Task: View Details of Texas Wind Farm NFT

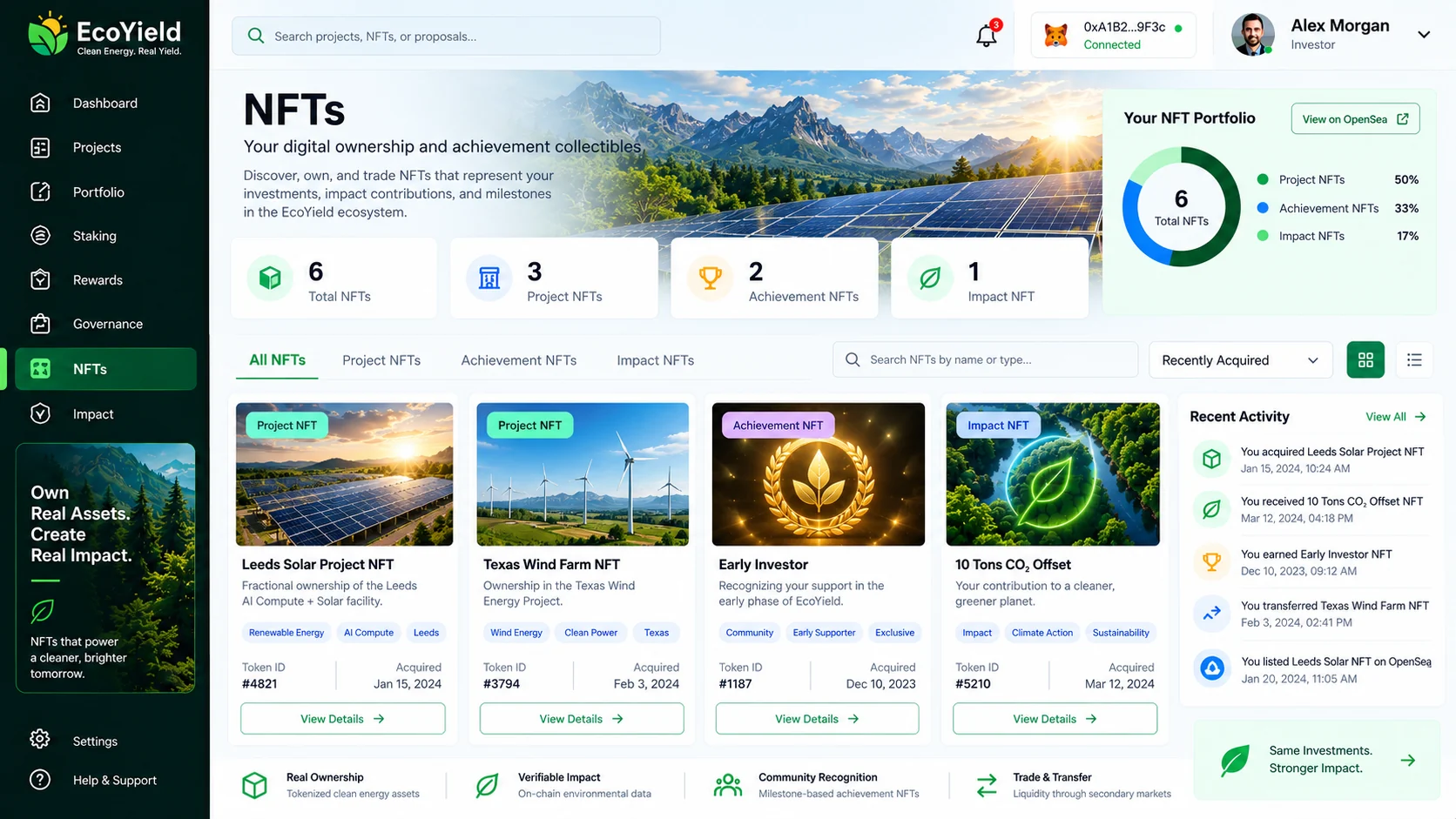Action: click(x=582, y=719)
